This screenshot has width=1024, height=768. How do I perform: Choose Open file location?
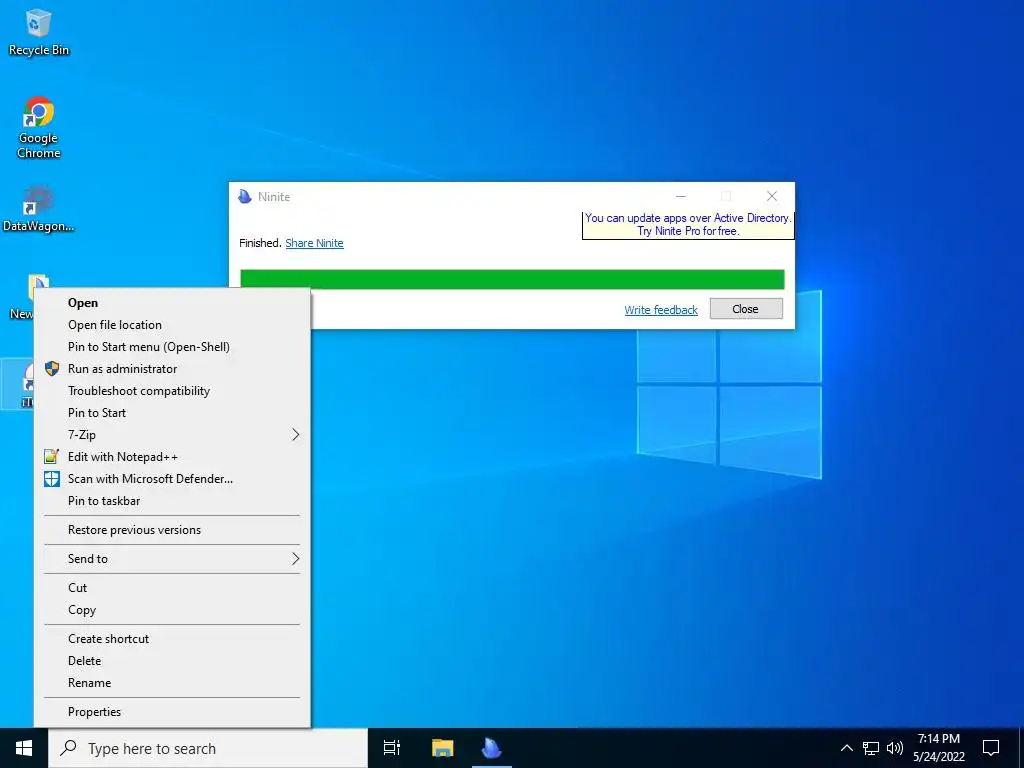[x=172, y=325]
